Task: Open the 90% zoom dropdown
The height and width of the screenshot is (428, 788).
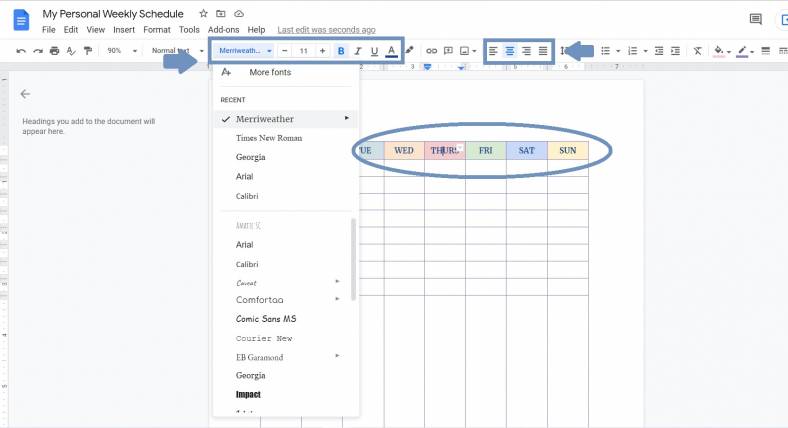Action: (x=122, y=51)
